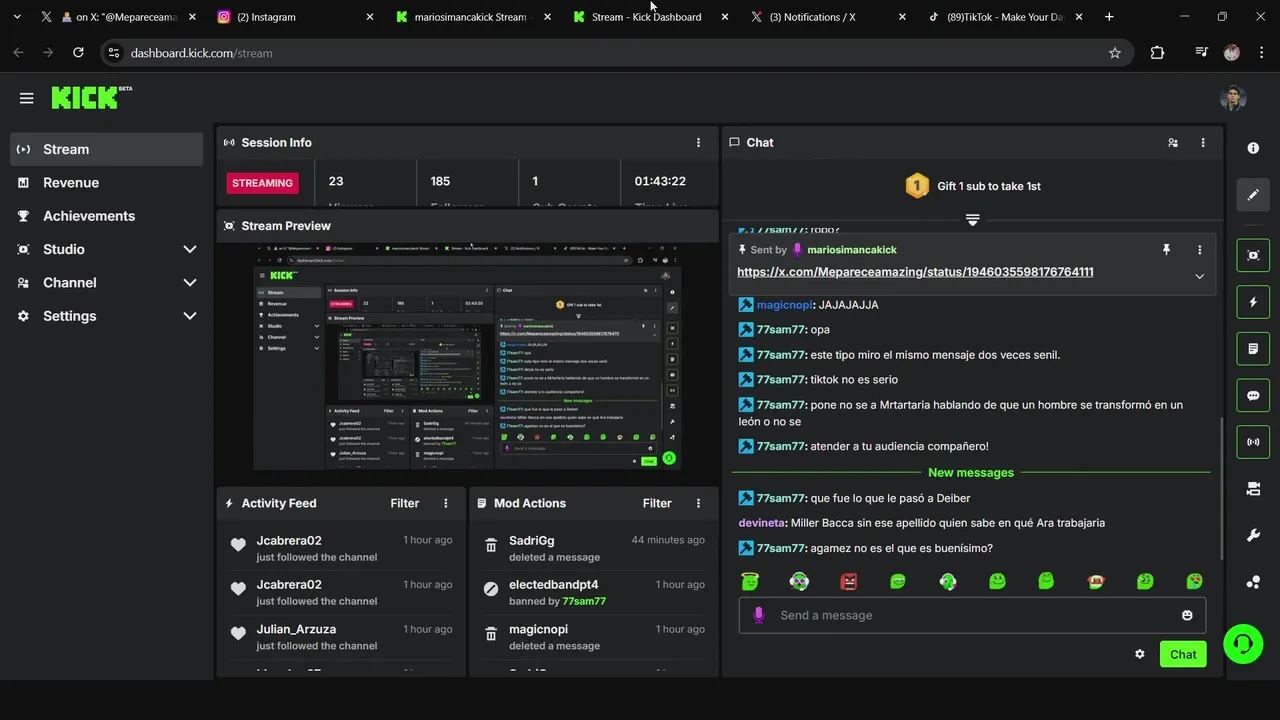This screenshot has height=720, width=1280.
Task: Open pinned message three-dot options
Action: point(1199,250)
